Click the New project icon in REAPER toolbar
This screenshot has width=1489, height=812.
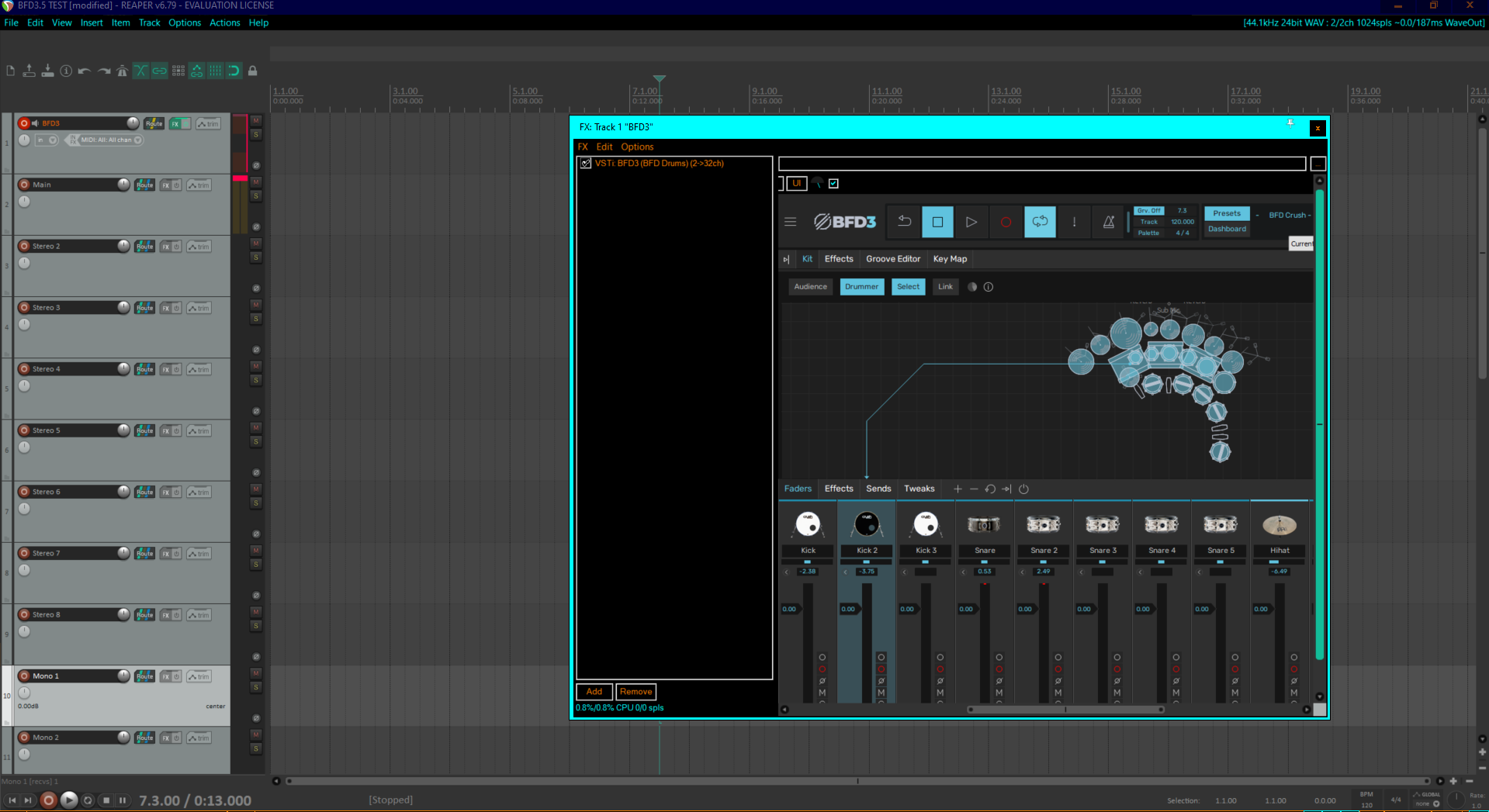[x=10, y=71]
